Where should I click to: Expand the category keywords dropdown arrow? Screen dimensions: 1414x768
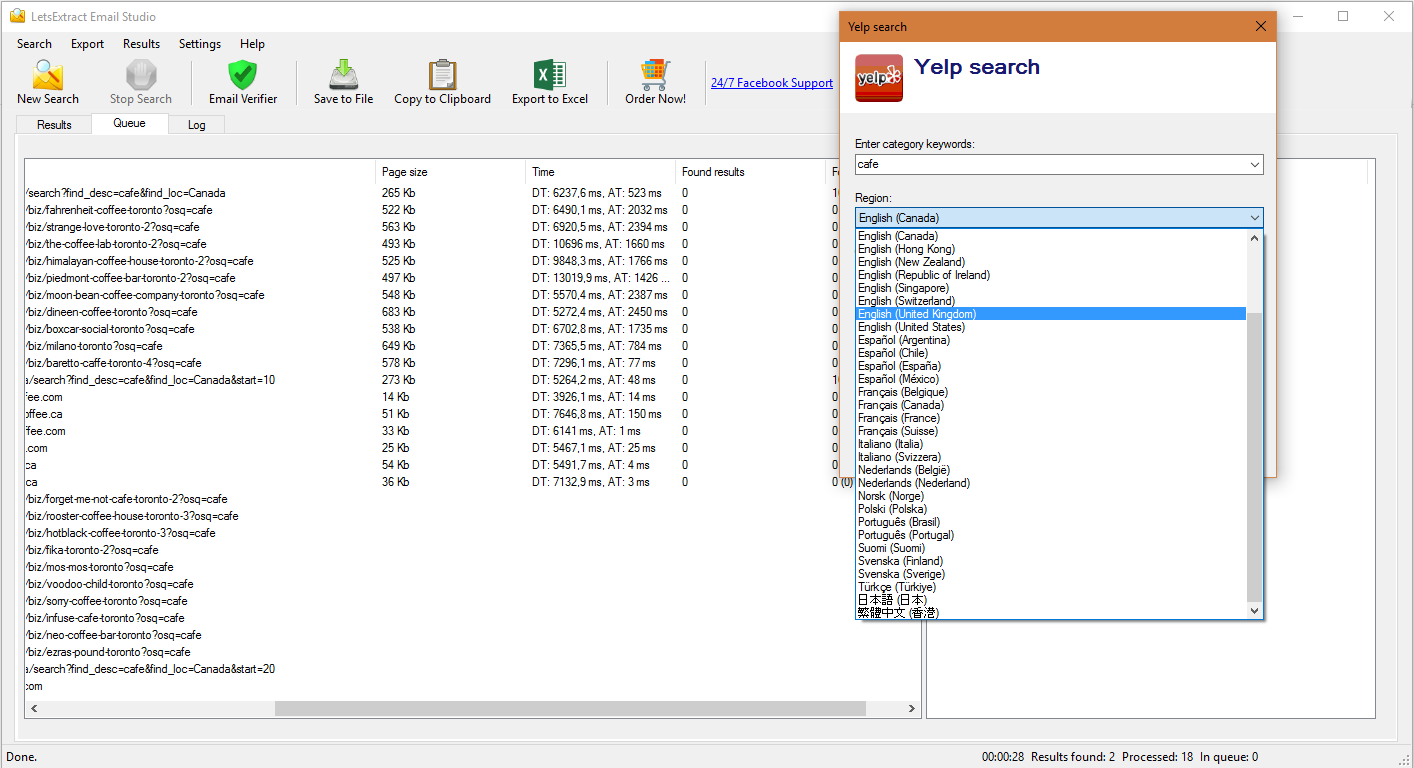(x=1254, y=164)
